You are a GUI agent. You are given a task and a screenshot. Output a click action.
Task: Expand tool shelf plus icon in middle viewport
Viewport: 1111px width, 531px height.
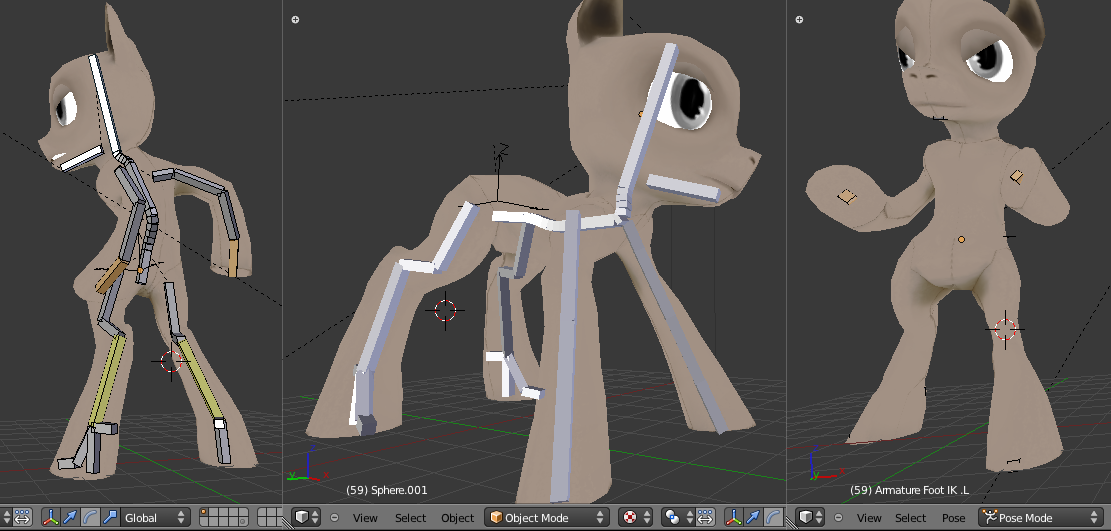click(295, 19)
